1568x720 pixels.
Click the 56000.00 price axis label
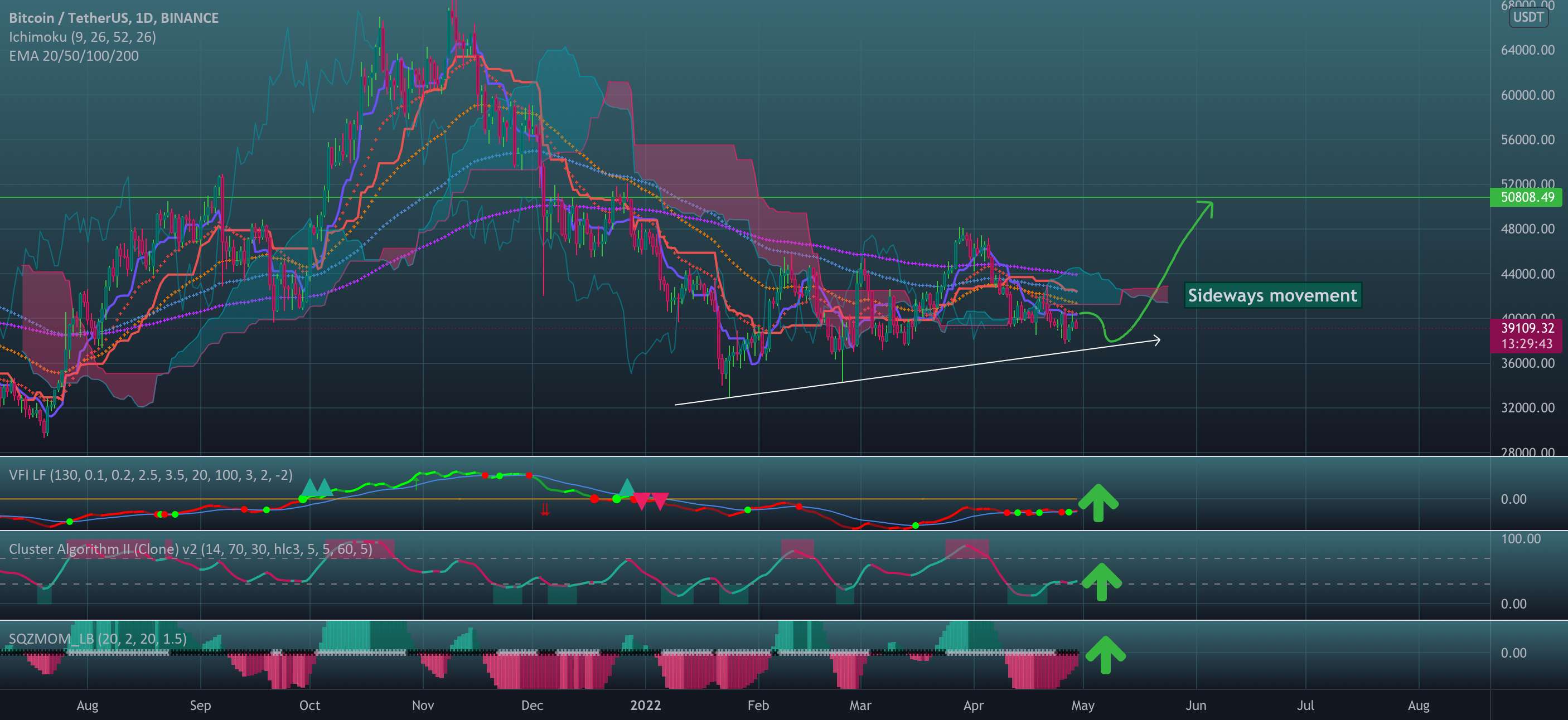1527,140
